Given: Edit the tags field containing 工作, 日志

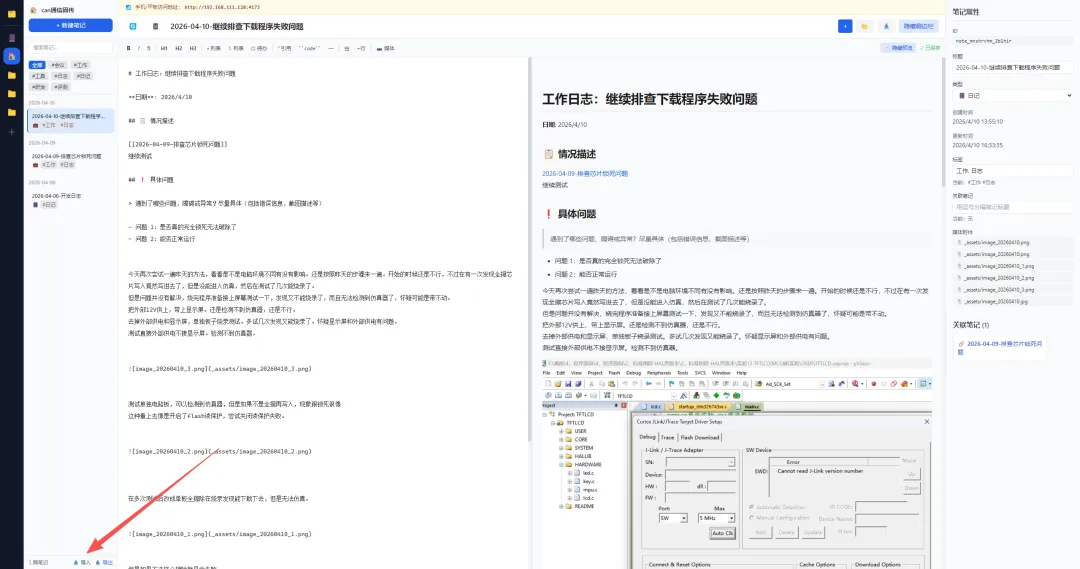Looking at the screenshot, I should tap(1012, 170).
